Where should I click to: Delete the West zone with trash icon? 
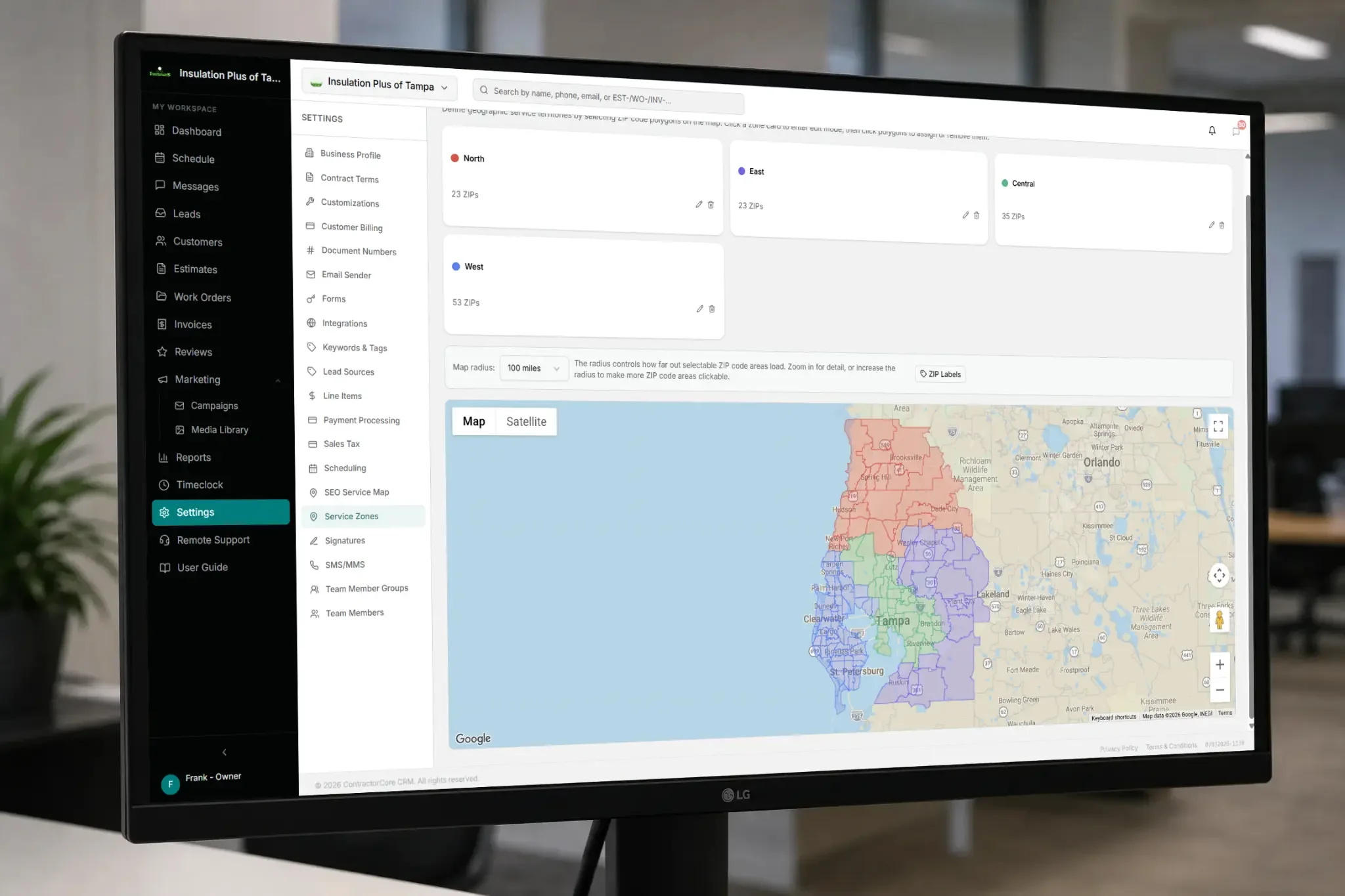(x=712, y=309)
